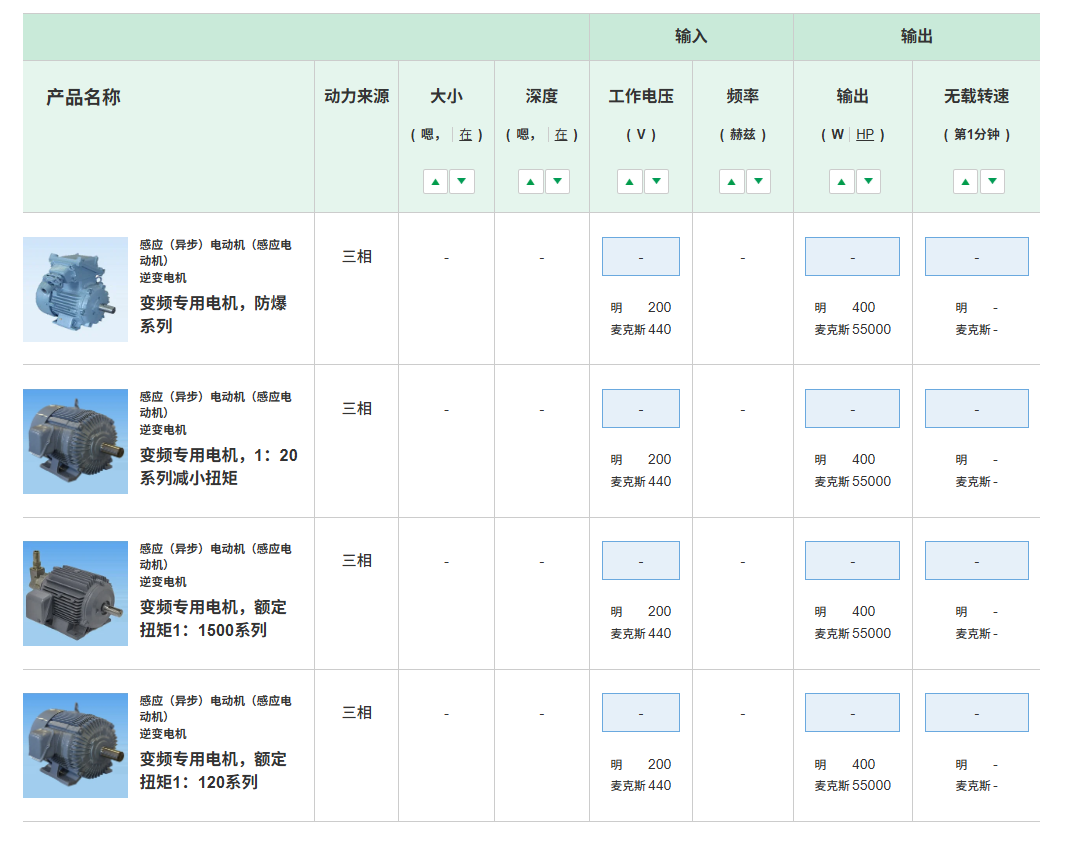The width and height of the screenshot is (1073, 848).
Task: Sort 输出 (W/HP) column descending
Action: 868,181
